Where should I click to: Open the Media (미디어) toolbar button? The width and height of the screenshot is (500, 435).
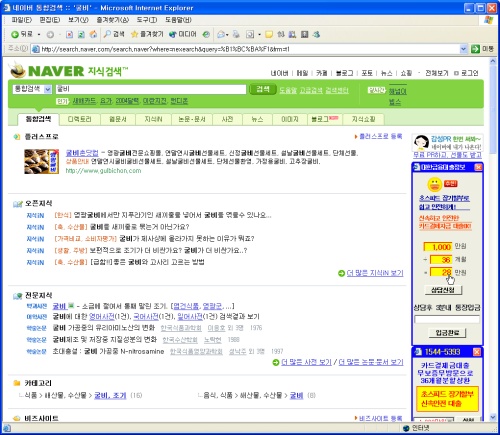point(183,34)
